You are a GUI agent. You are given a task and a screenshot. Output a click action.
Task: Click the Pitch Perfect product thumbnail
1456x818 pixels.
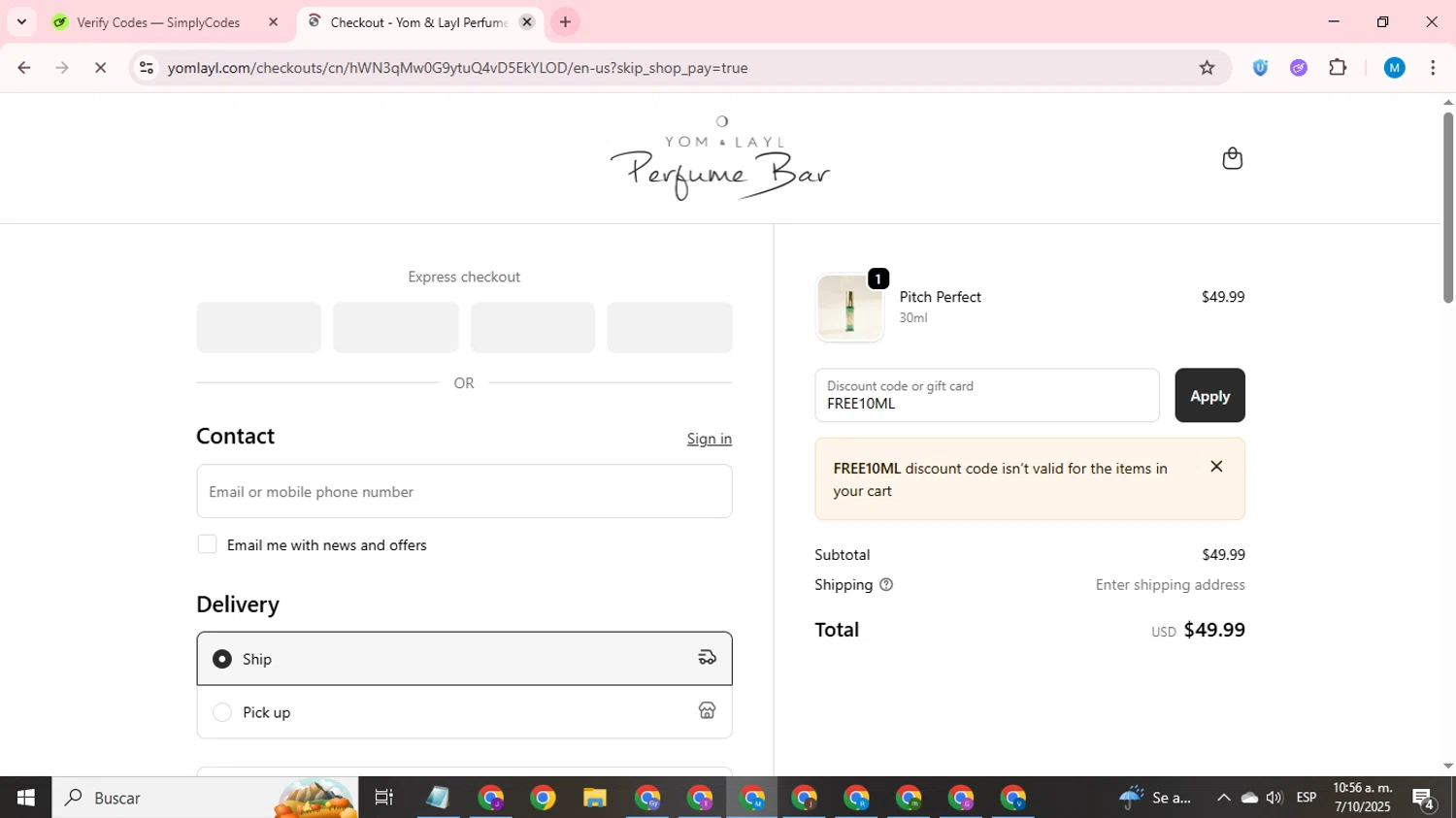pyautogui.click(x=849, y=308)
